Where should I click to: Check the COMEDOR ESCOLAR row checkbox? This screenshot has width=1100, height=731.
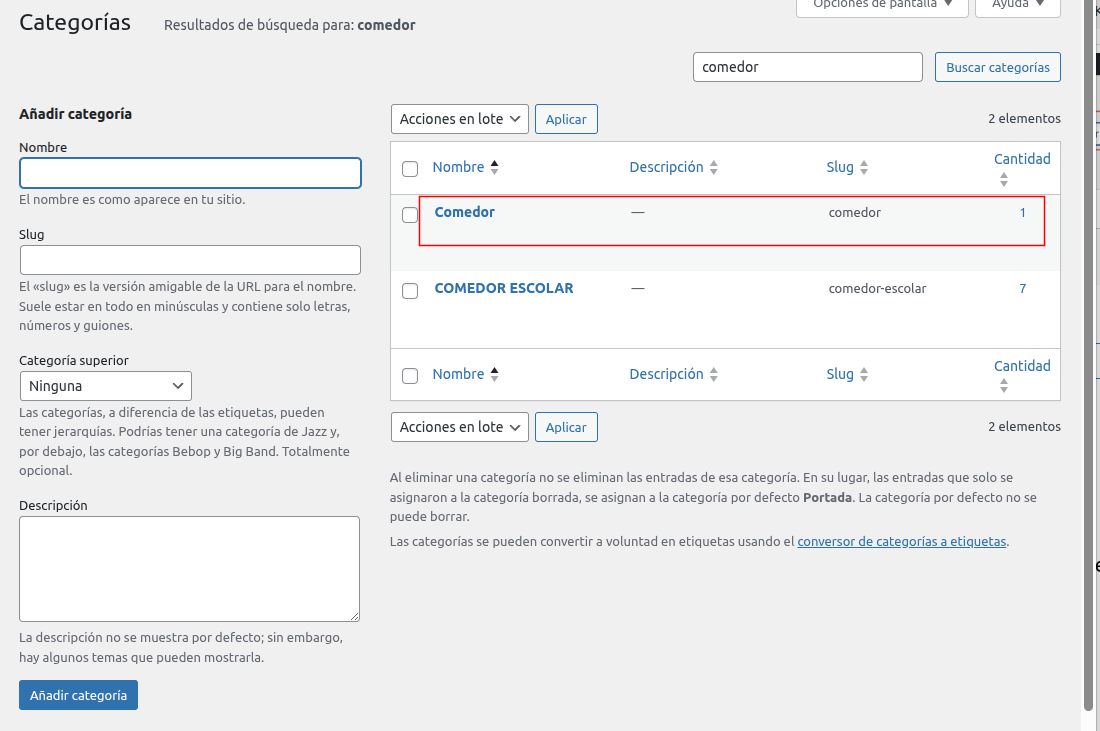coord(410,291)
